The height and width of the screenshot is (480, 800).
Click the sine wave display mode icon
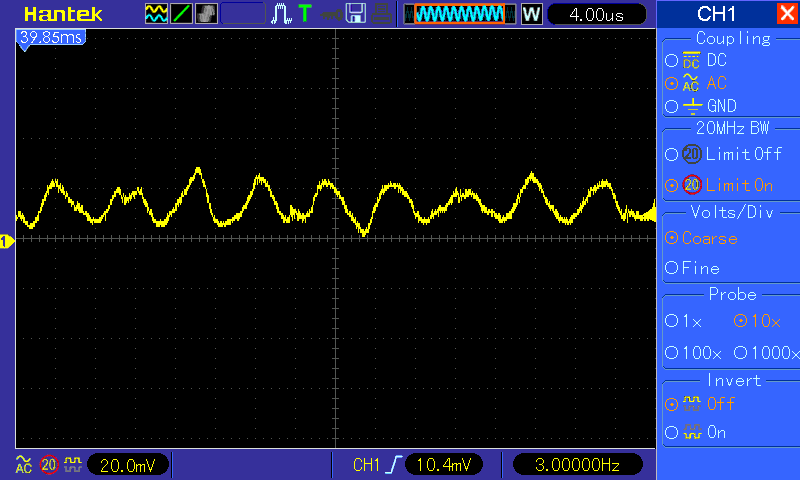(156, 14)
